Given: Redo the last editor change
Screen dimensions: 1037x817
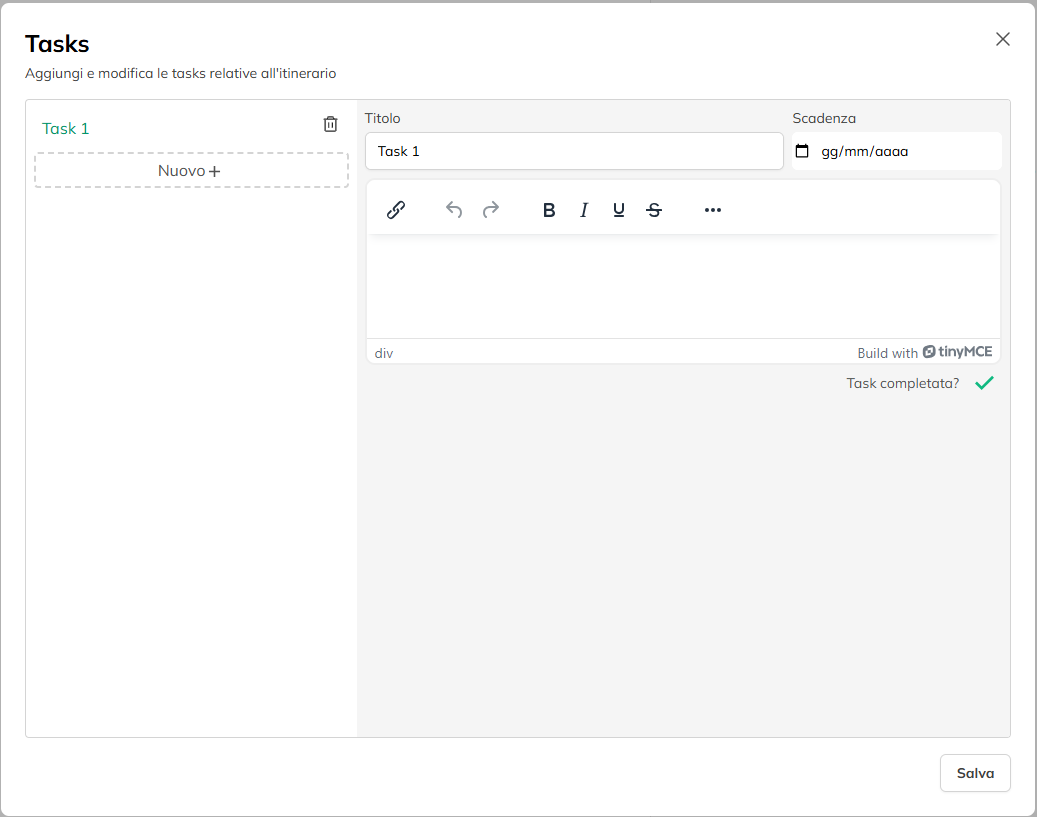Looking at the screenshot, I should click(x=491, y=210).
